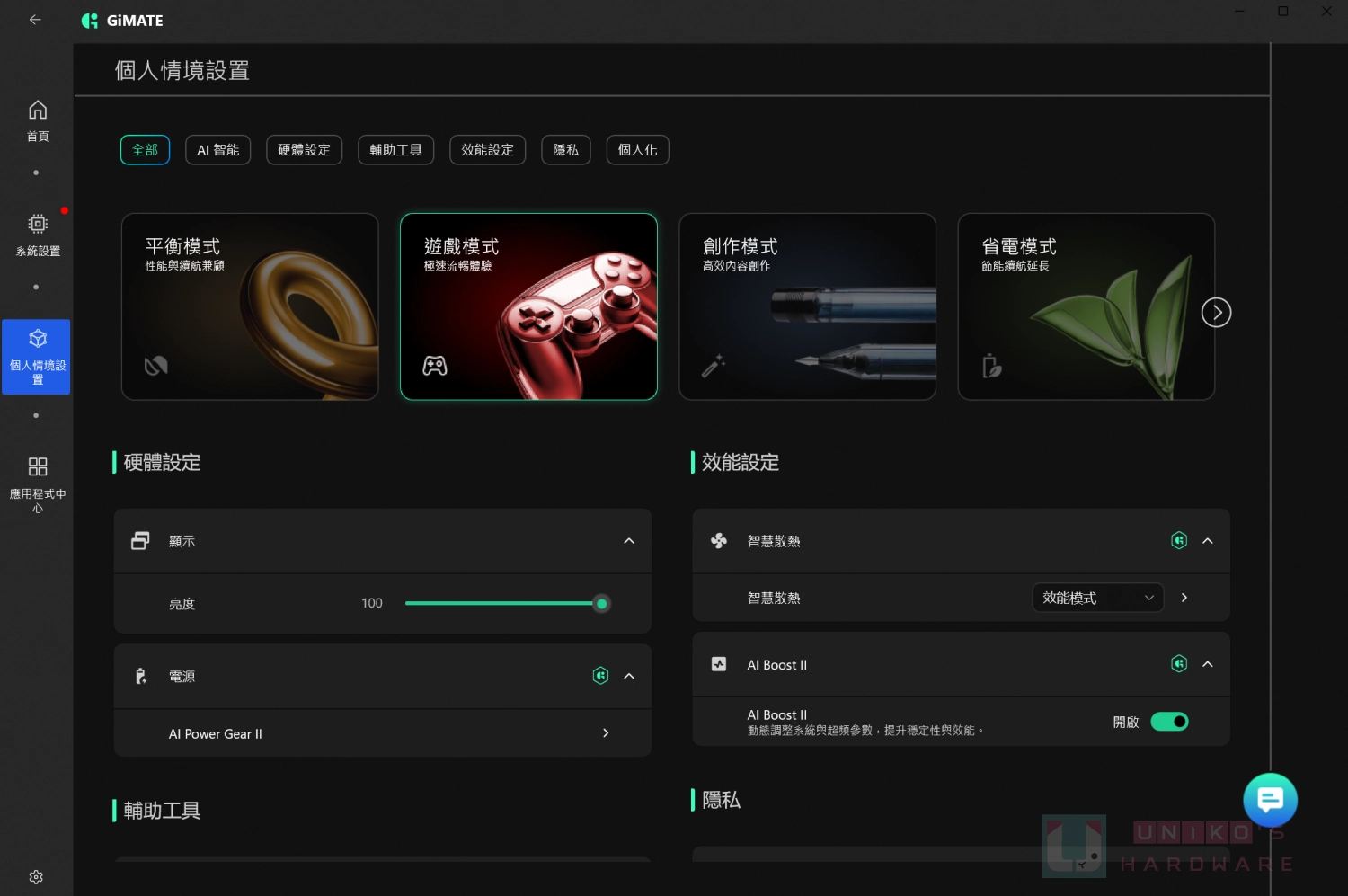Click the 動態調整系統與超頻參數 description
Image resolution: width=1348 pixels, height=896 pixels.
click(865, 731)
